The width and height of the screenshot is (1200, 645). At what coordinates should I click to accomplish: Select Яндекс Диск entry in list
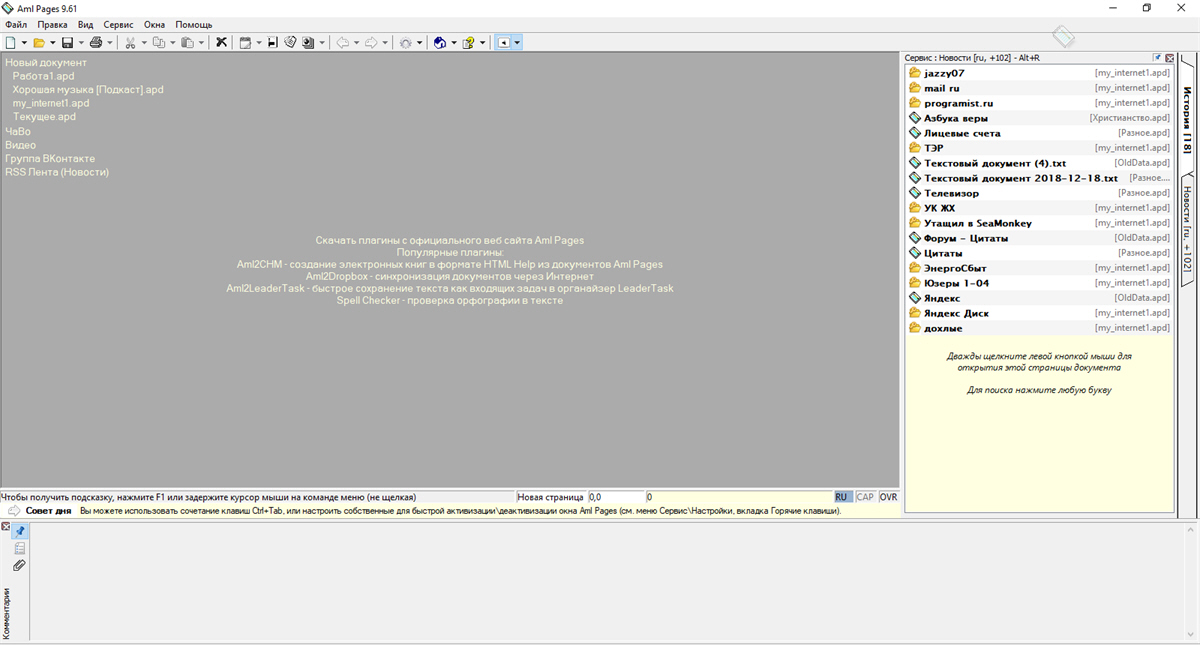point(1039,313)
